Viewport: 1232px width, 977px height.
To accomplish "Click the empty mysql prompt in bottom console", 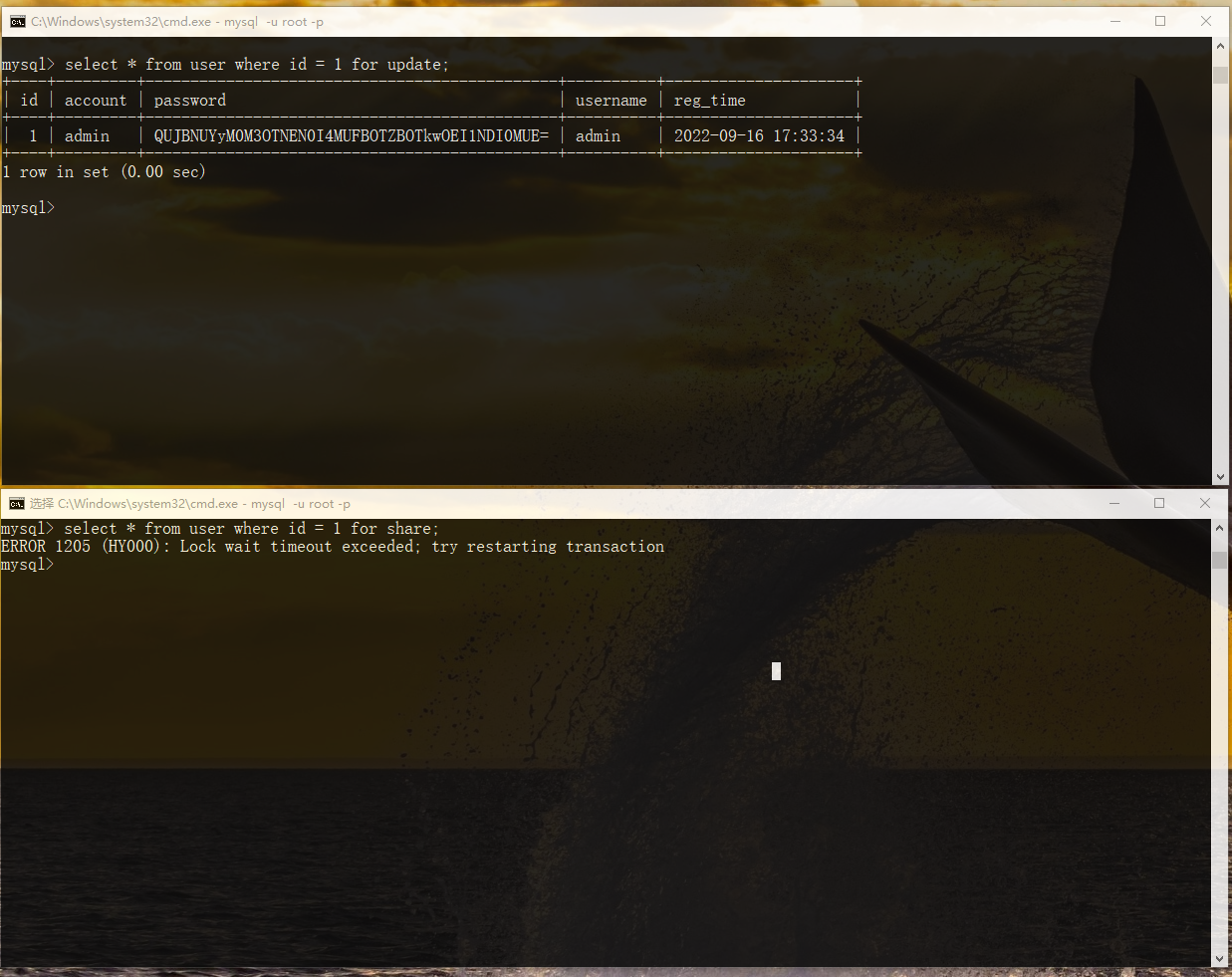I will point(28,565).
